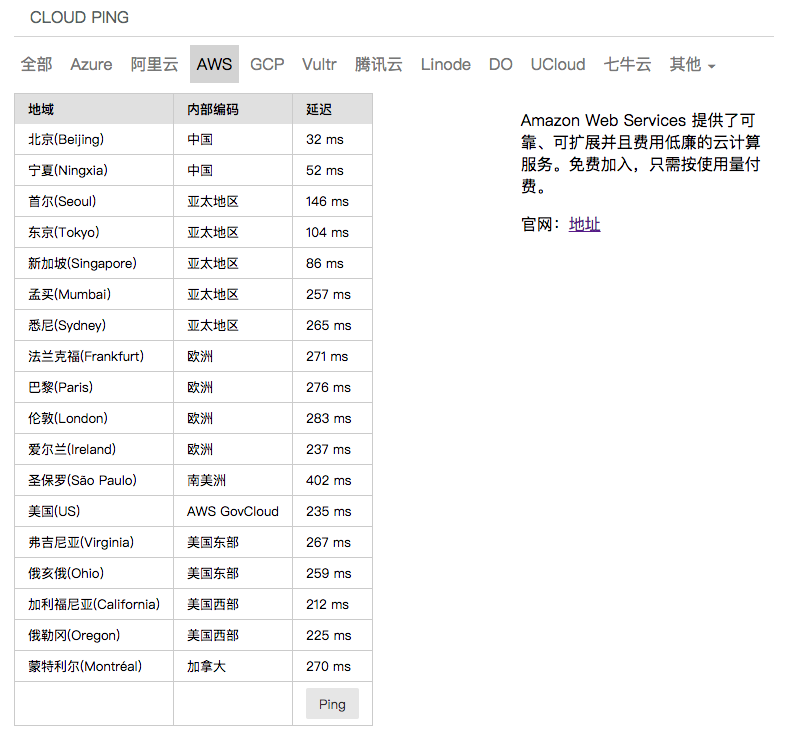The height and width of the screenshot is (756, 788).
Task: Click the 52 ms latency value
Action: click(x=325, y=170)
